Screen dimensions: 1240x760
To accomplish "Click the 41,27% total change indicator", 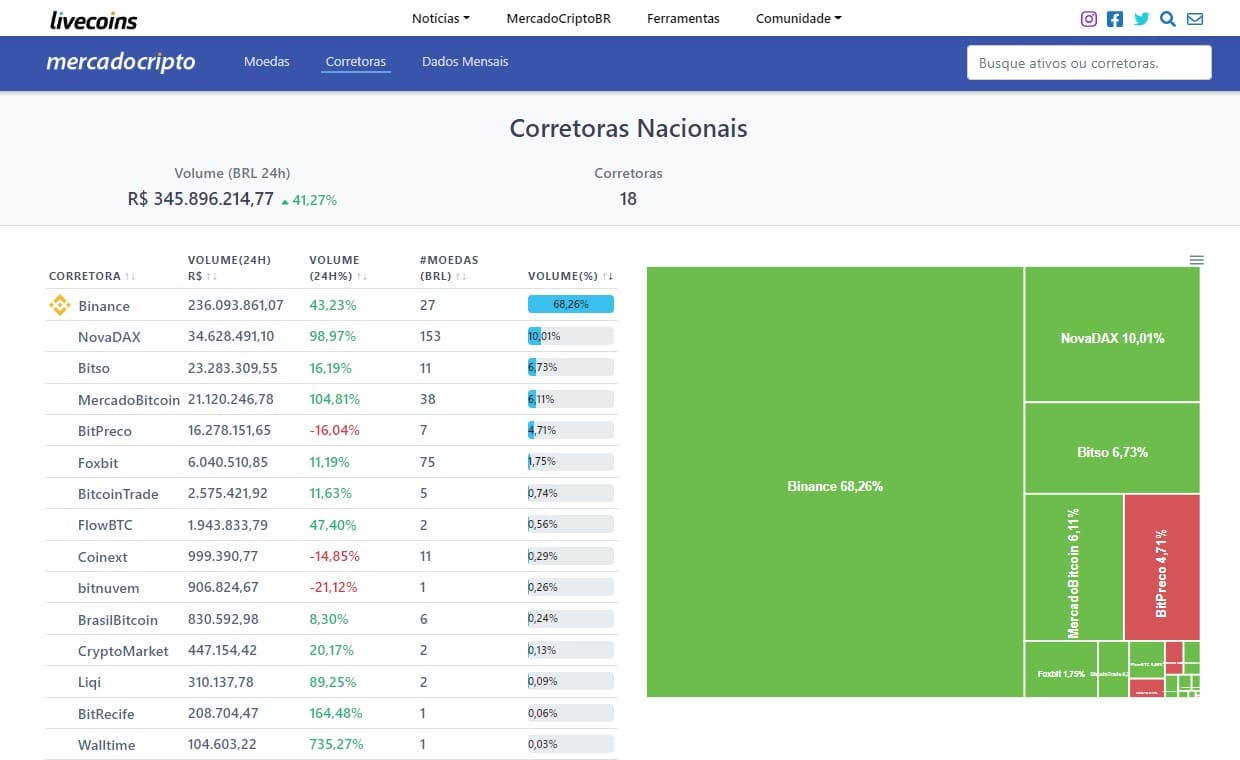I will pos(309,200).
